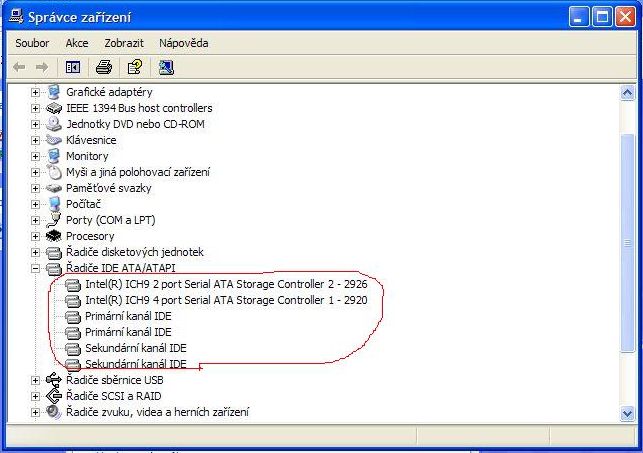Click the scan for hardware changes icon
This screenshot has width=643, height=453.
pyautogui.click(x=166, y=67)
